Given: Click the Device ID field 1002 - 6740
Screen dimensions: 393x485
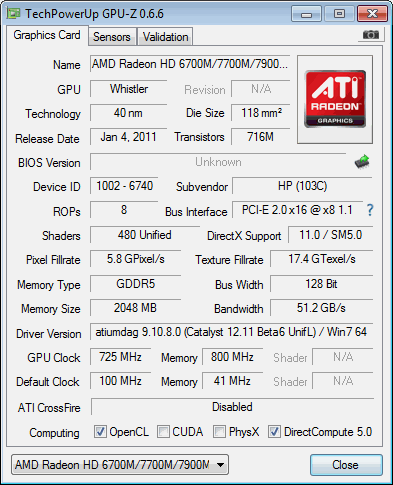Looking at the screenshot, I should [x=124, y=186].
